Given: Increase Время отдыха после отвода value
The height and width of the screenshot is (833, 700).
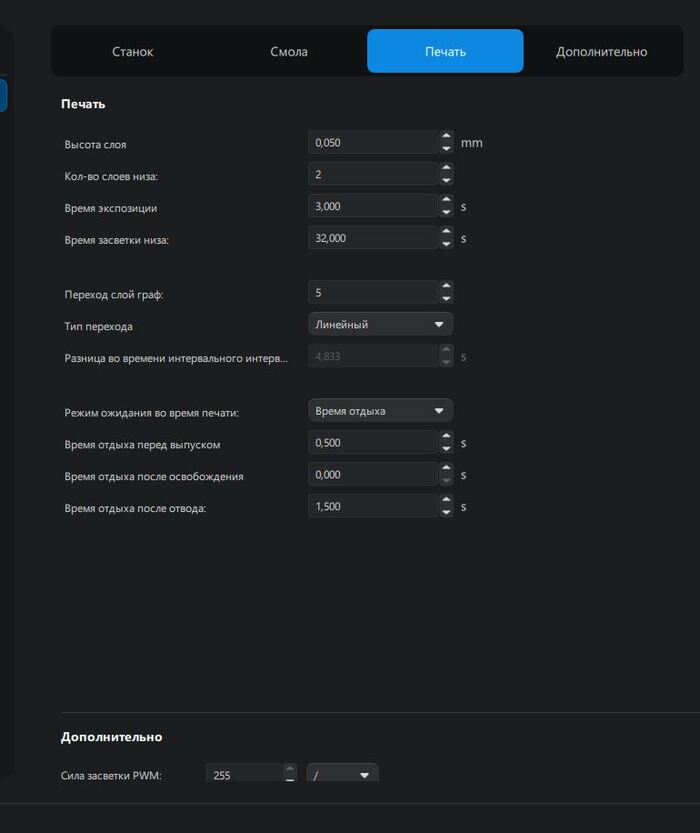Looking at the screenshot, I should pyautogui.click(x=446, y=501).
